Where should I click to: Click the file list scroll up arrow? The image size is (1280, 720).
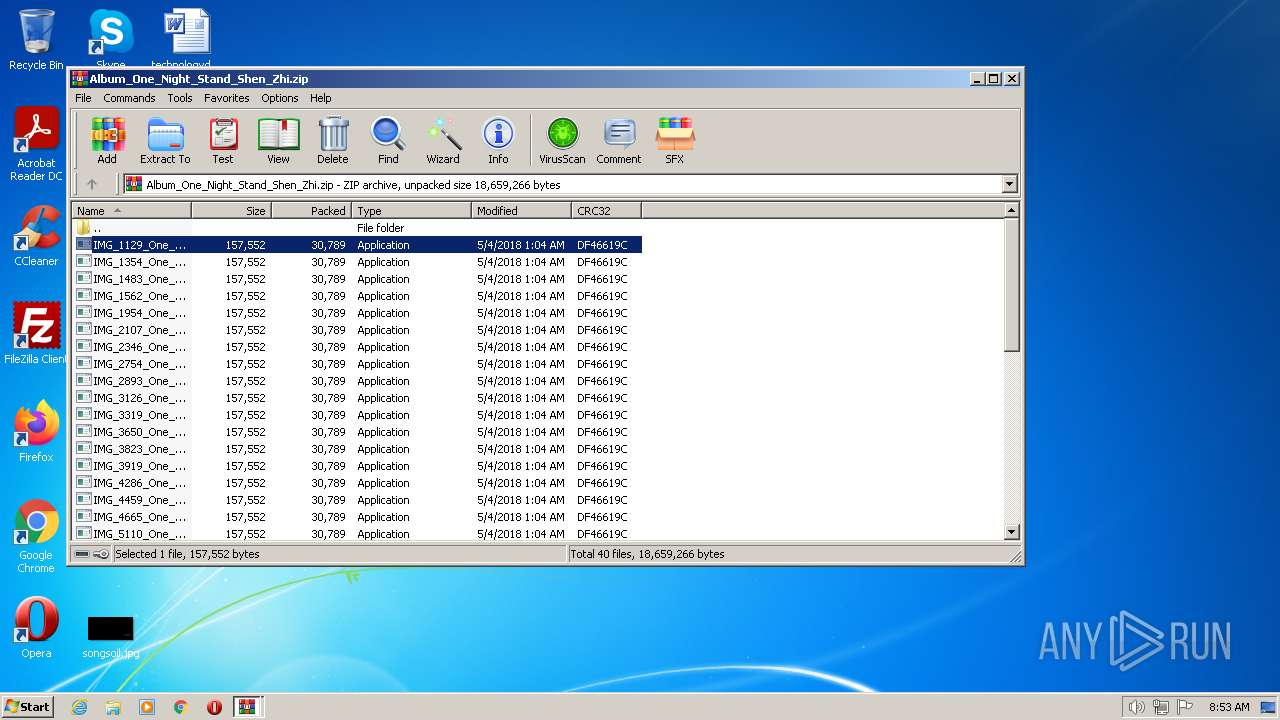[x=1011, y=210]
